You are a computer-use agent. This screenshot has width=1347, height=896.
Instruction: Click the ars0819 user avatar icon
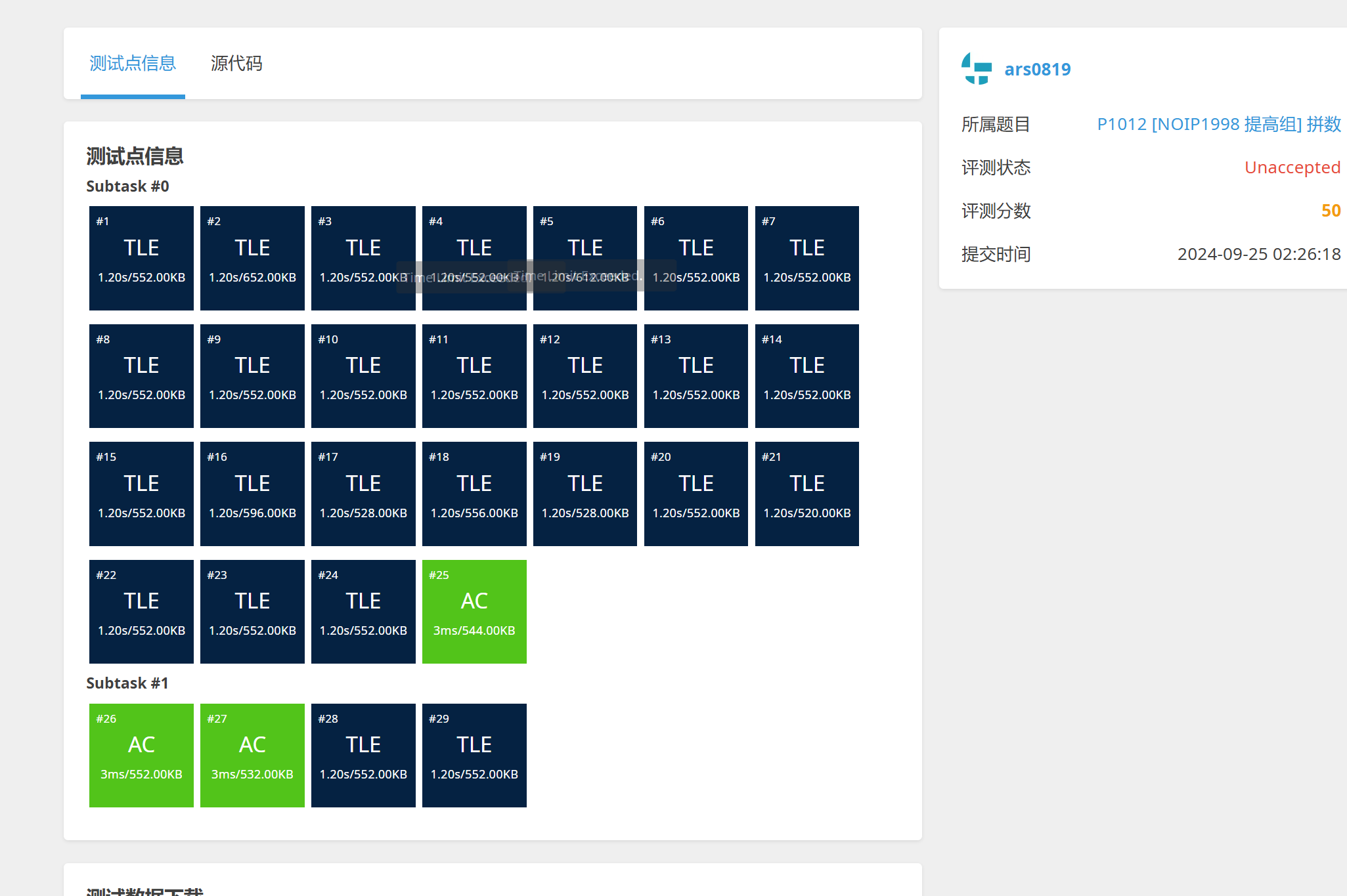pyautogui.click(x=977, y=69)
